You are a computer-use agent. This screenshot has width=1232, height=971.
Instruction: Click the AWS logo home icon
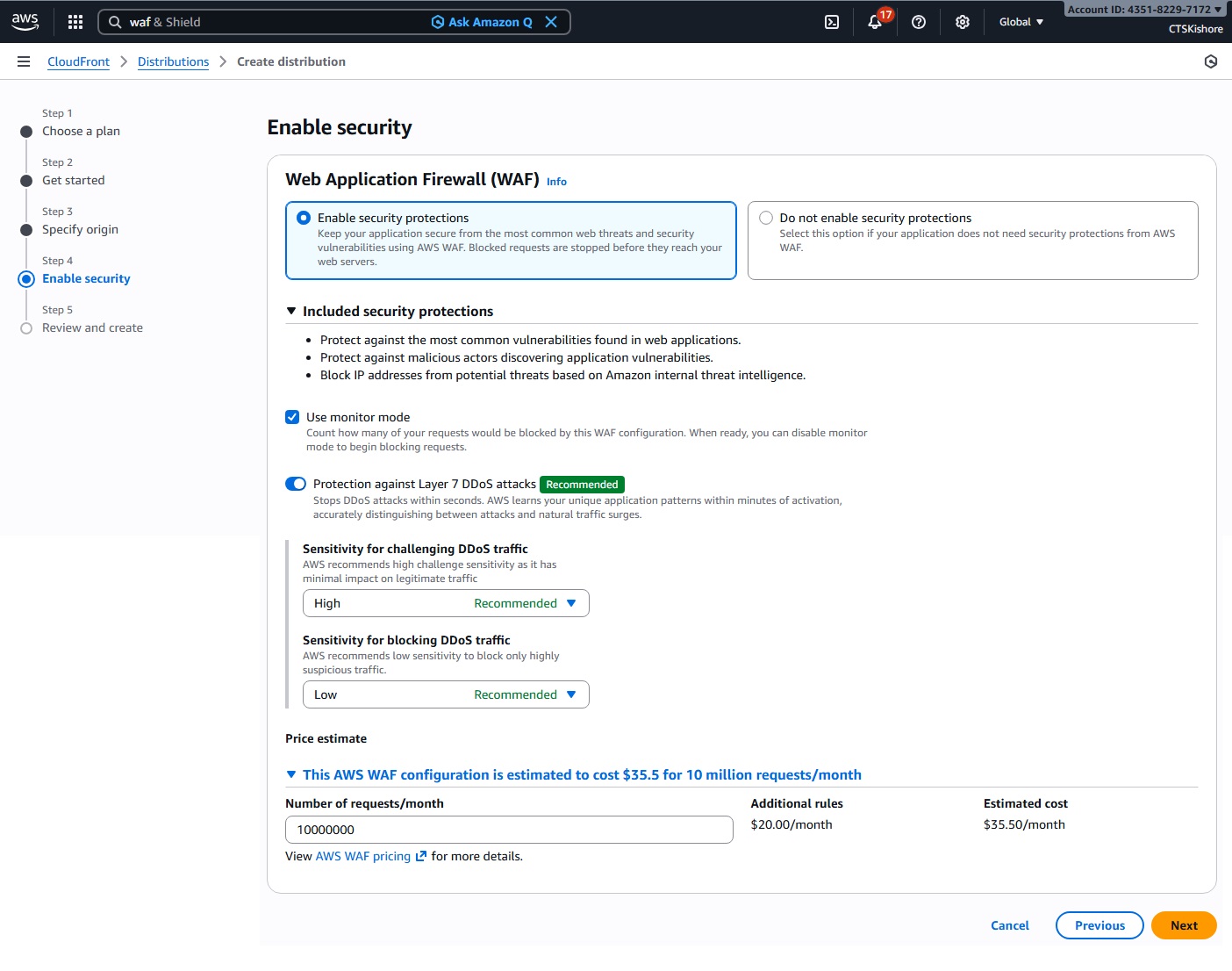(25, 22)
